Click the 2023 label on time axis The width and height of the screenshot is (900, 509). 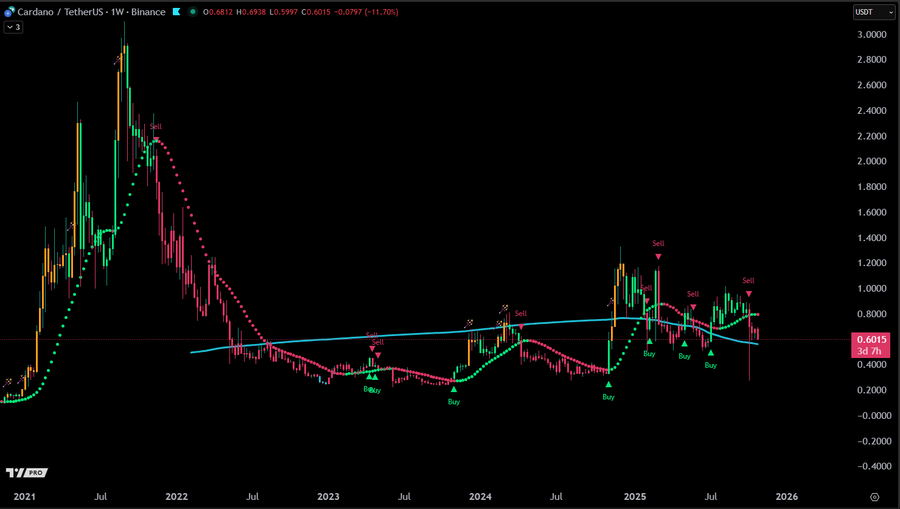click(x=328, y=496)
